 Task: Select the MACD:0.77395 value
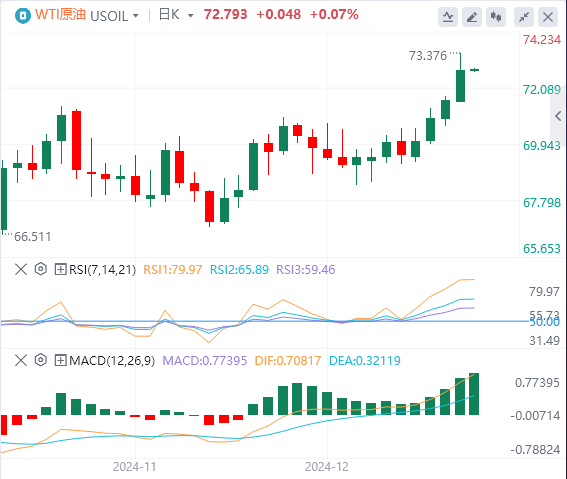(x=205, y=360)
